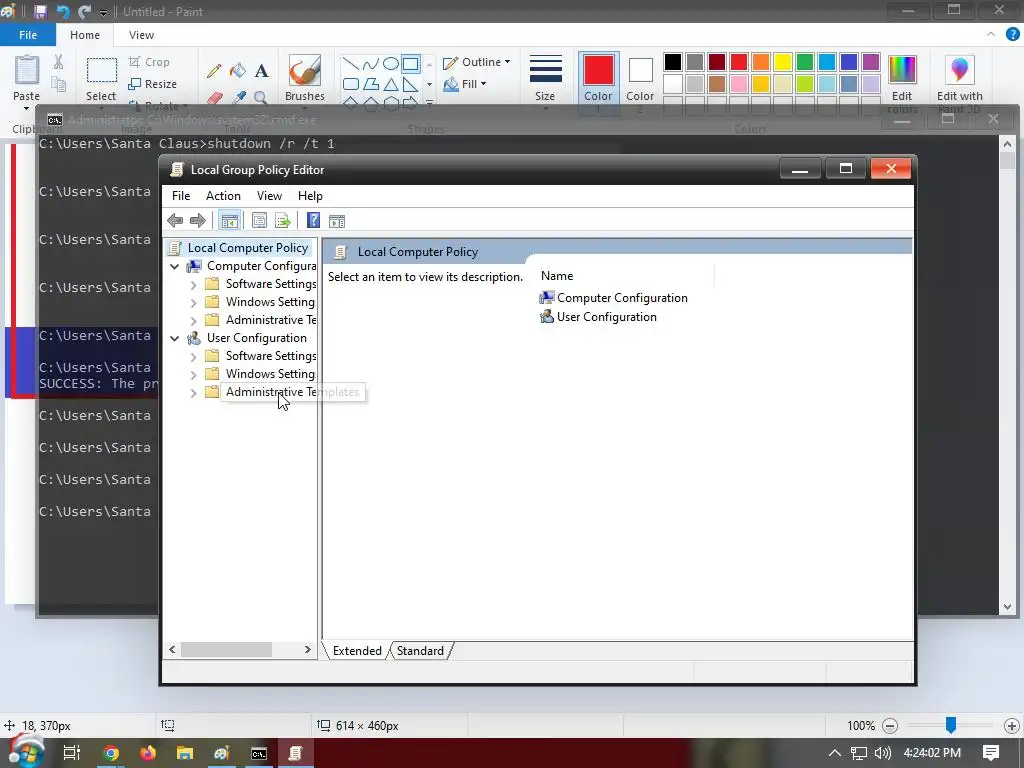The height and width of the screenshot is (768, 1024).
Task: Click the Forward arrow in Group Policy toolbar
Action: tap(197, 221)
